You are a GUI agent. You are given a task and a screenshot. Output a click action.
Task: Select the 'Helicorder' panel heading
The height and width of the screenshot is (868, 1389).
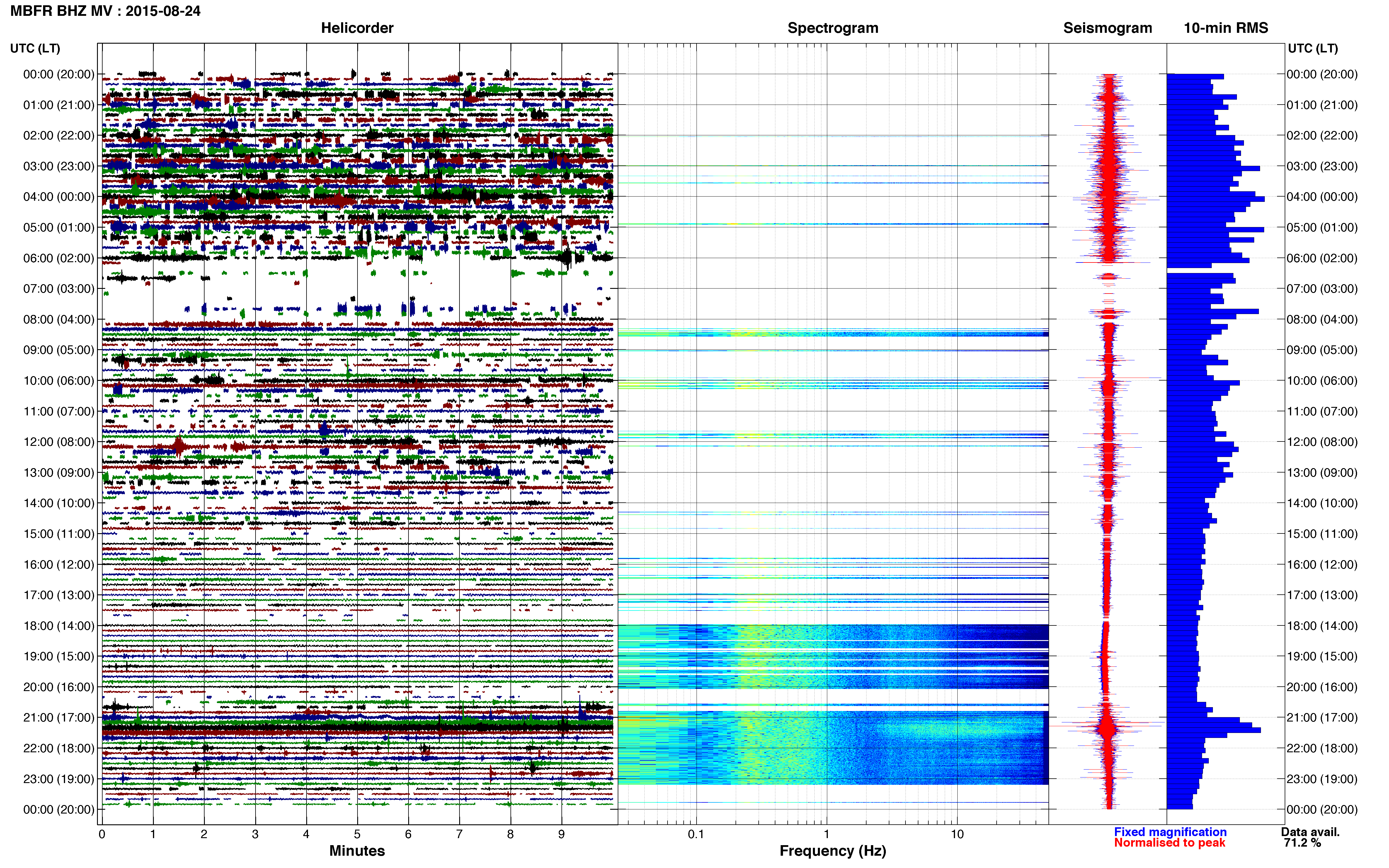(357, 28)
